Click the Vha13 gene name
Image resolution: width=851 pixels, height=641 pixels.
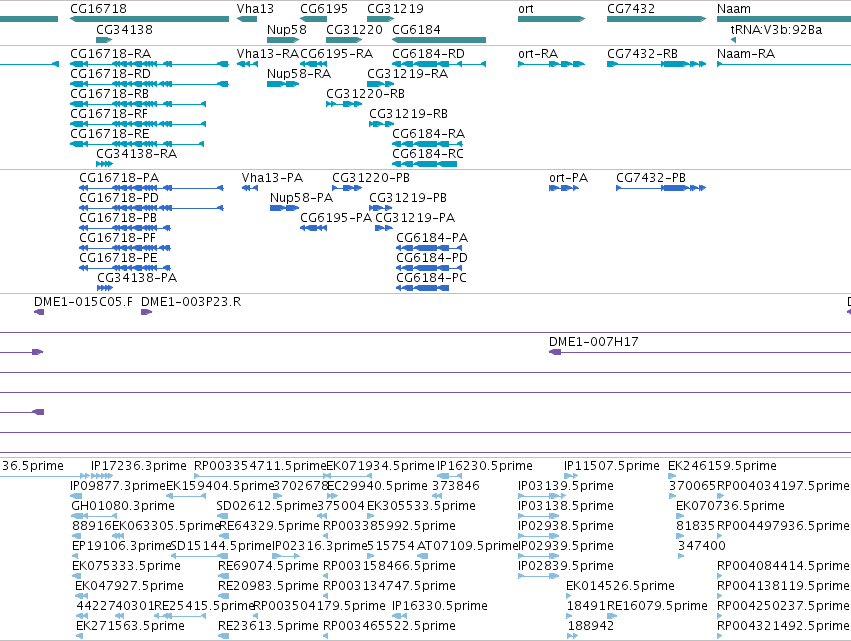(x=255, y=9)
